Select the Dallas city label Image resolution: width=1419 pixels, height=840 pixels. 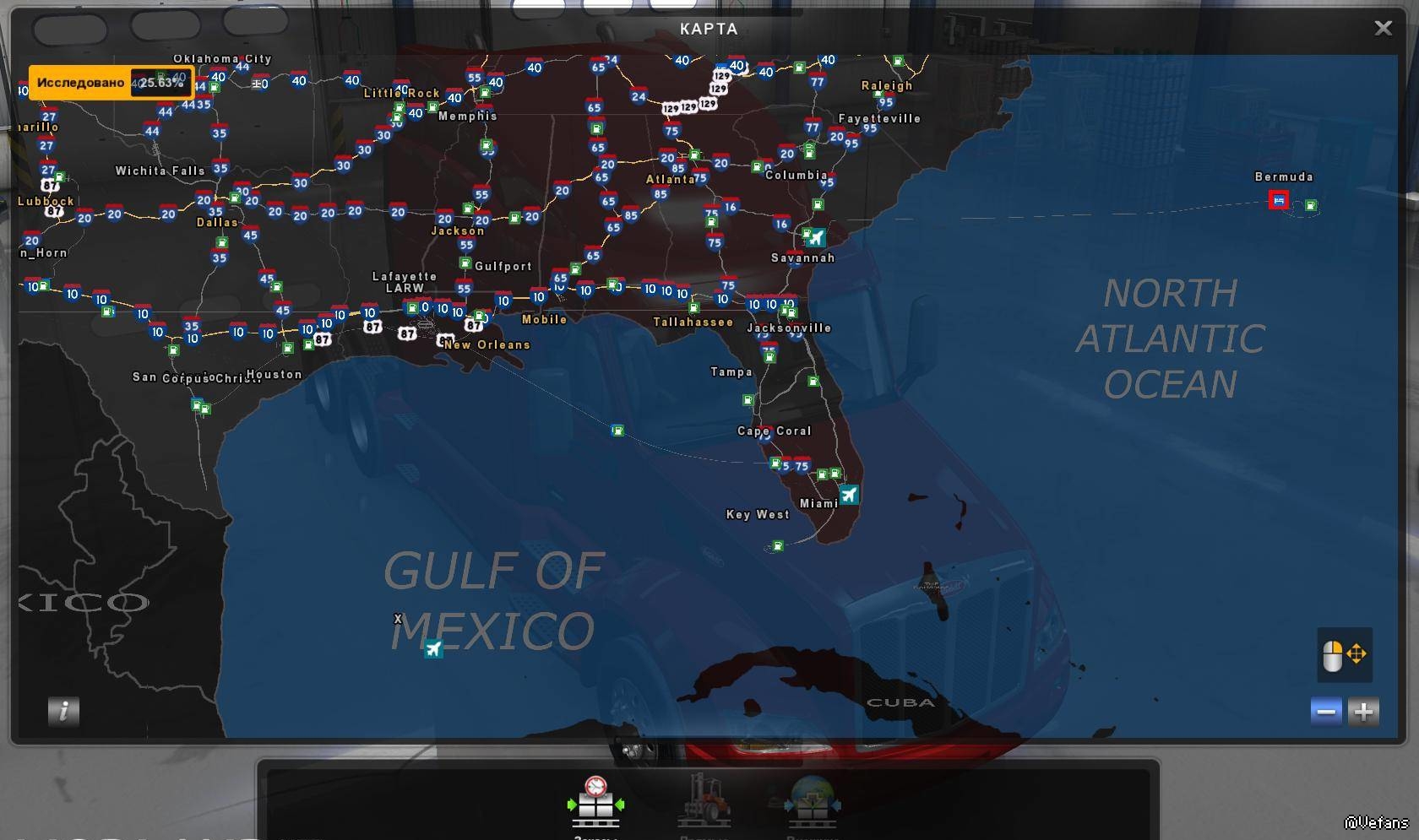(217, 222)
